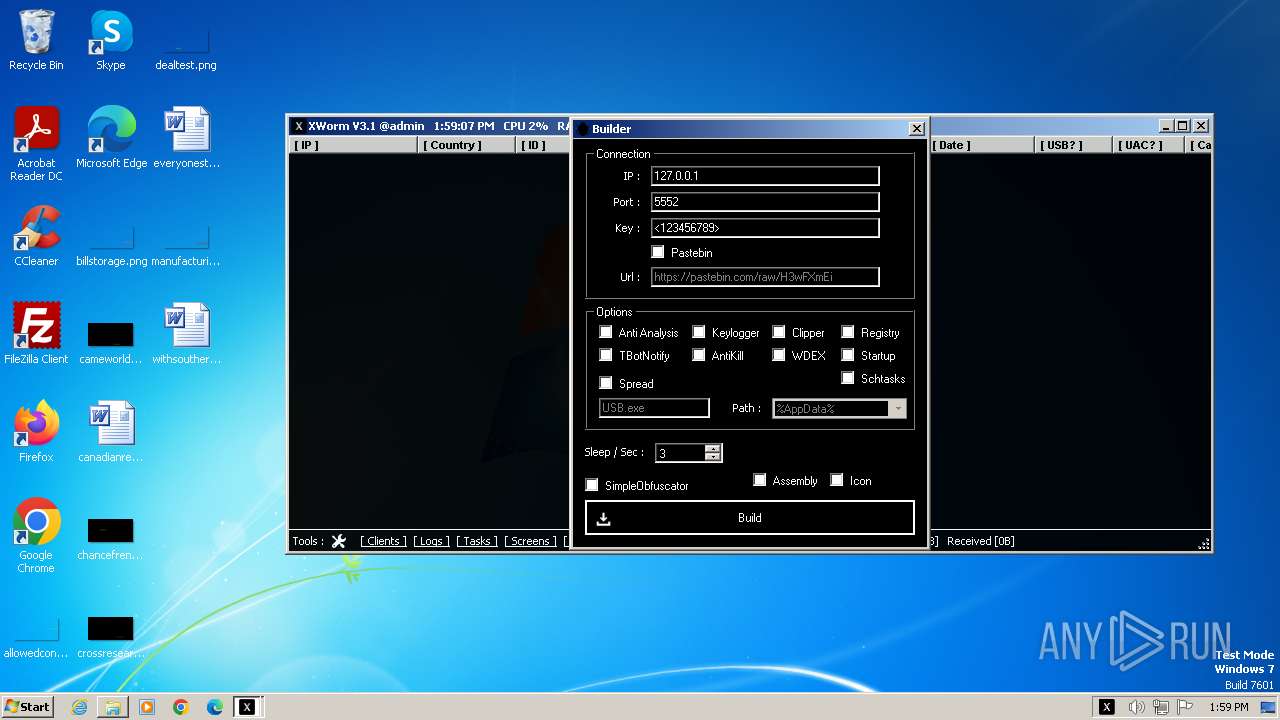Click the Sleep / Sec number field
Screen dimensions: 1280x720
[x=681, y=453]
